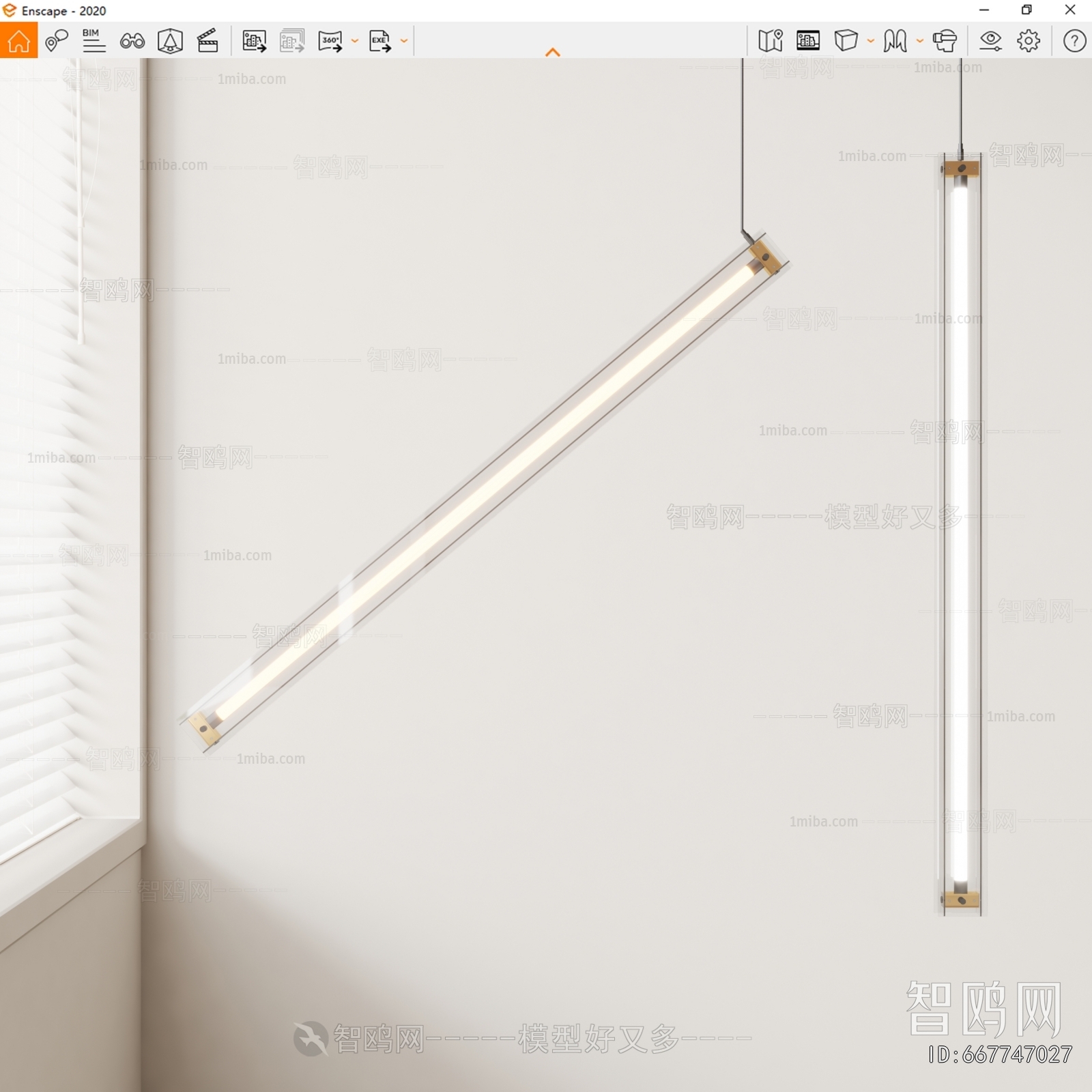This screenshot has height=1092, width=1092.
Task: Expand the EXE export dropdown arrow
Action: (x=404, y=41)
